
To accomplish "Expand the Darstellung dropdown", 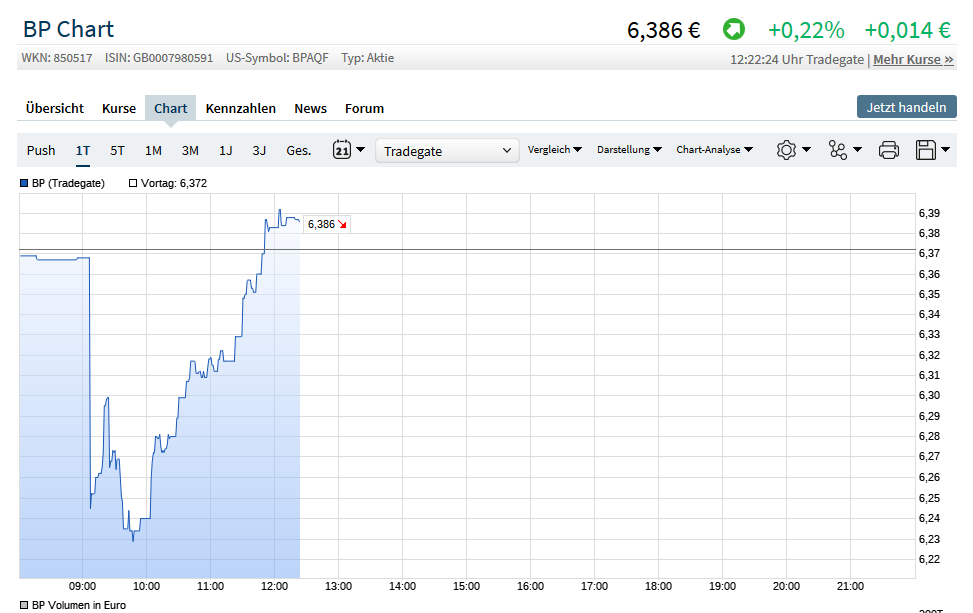I will [629, 150].
